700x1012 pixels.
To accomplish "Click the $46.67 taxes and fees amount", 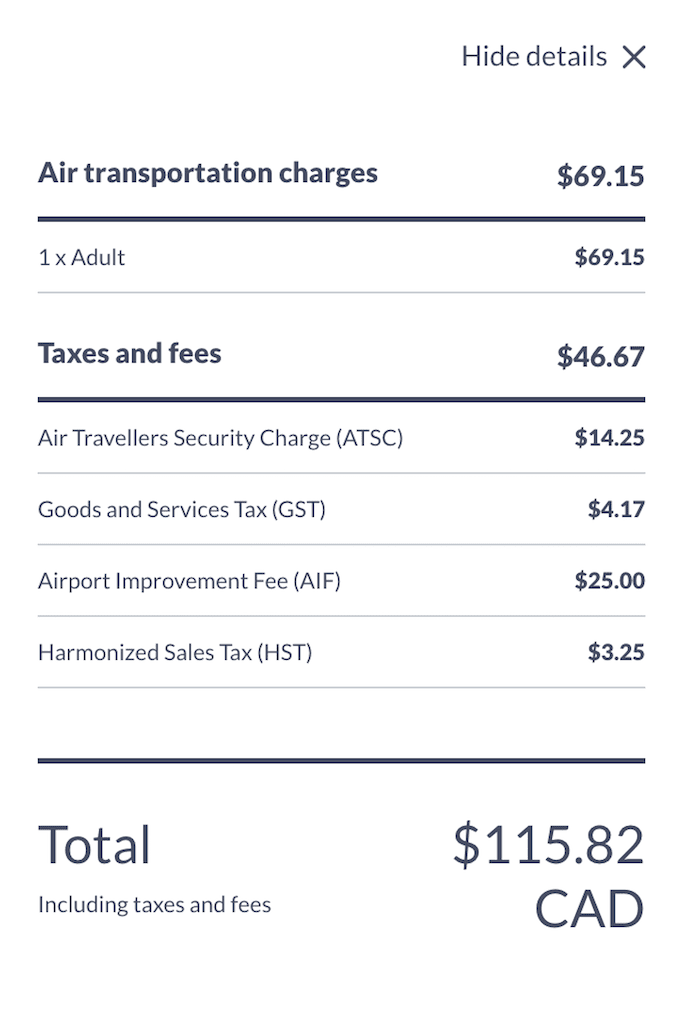I will click(x=601, y=356).
